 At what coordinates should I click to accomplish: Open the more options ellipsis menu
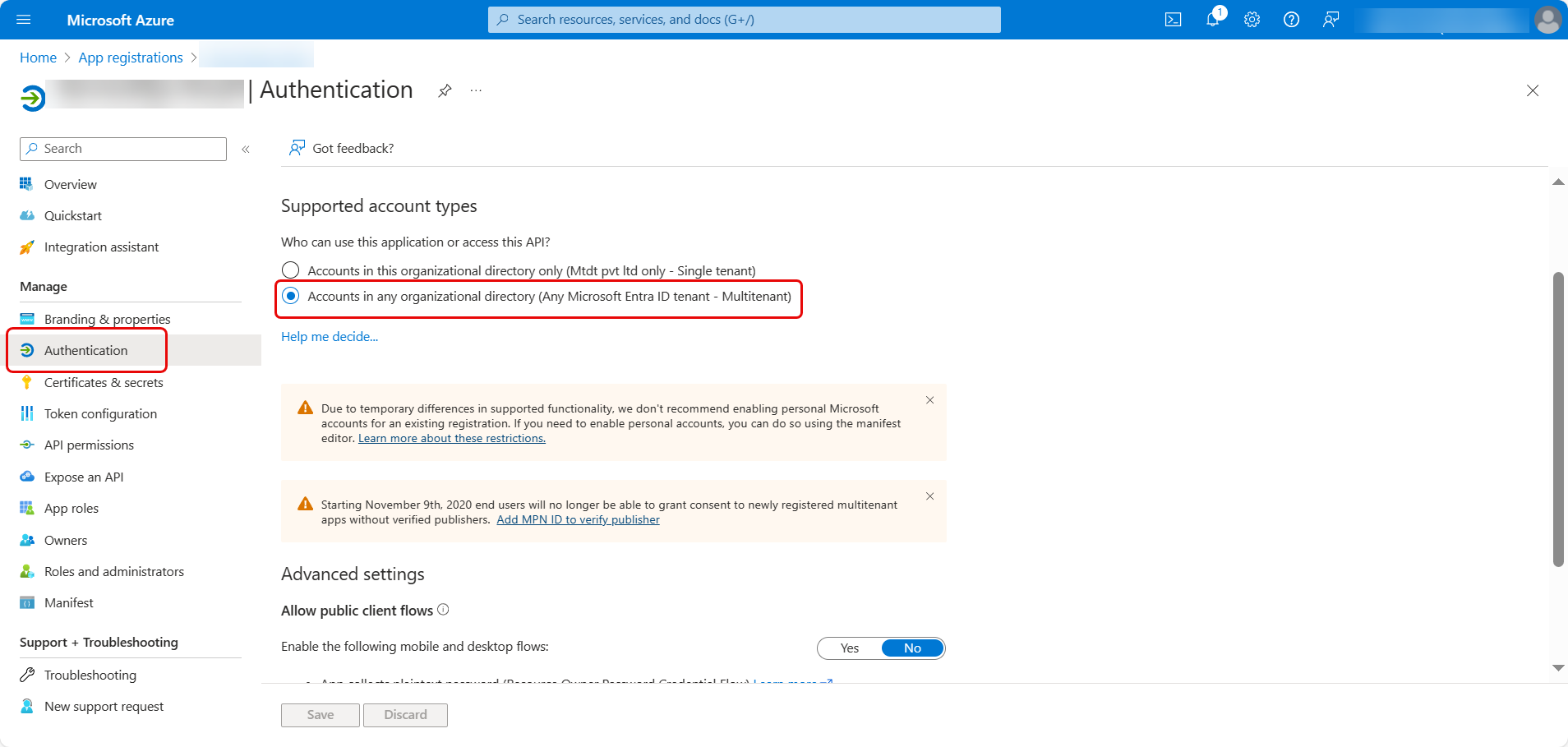[x=476, y=90]
